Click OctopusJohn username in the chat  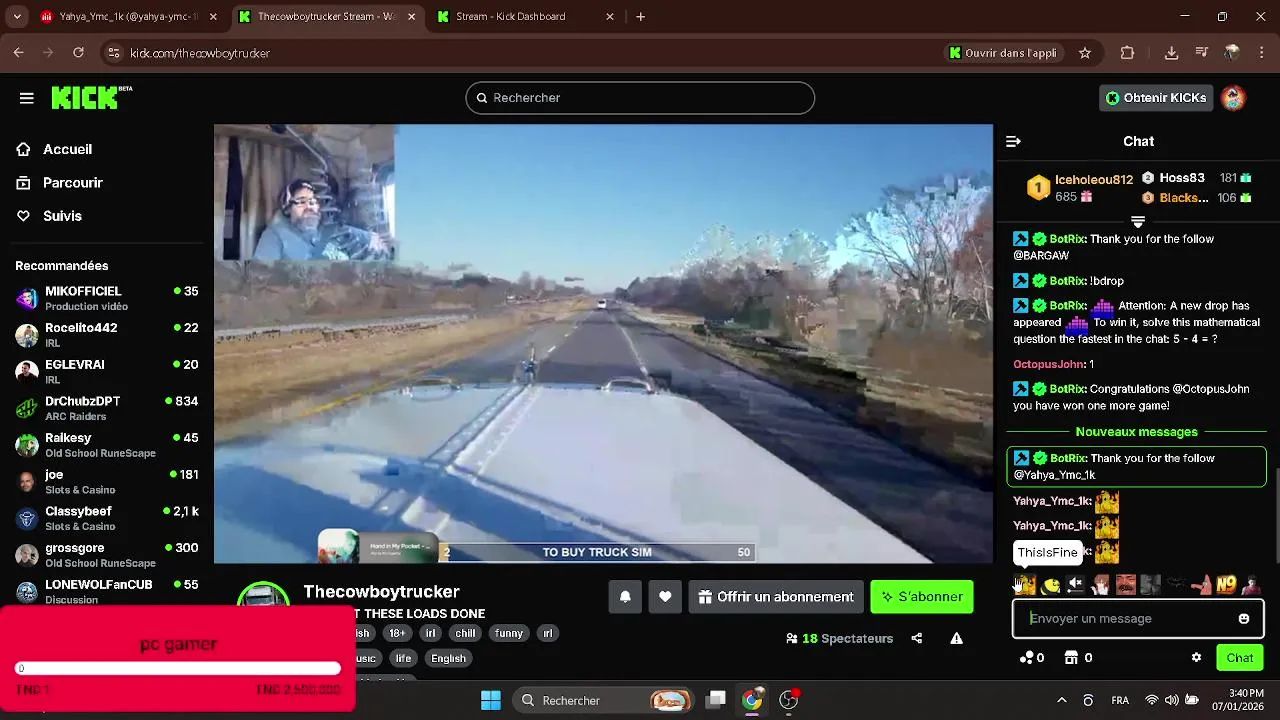coord(1048,365)
